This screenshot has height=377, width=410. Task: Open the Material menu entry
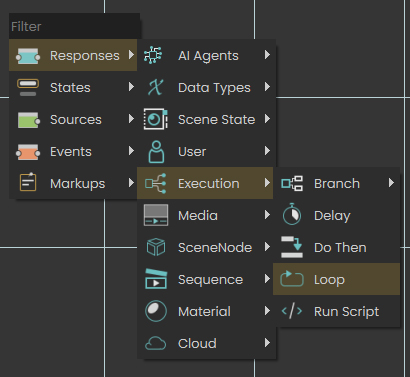point(206,311)
